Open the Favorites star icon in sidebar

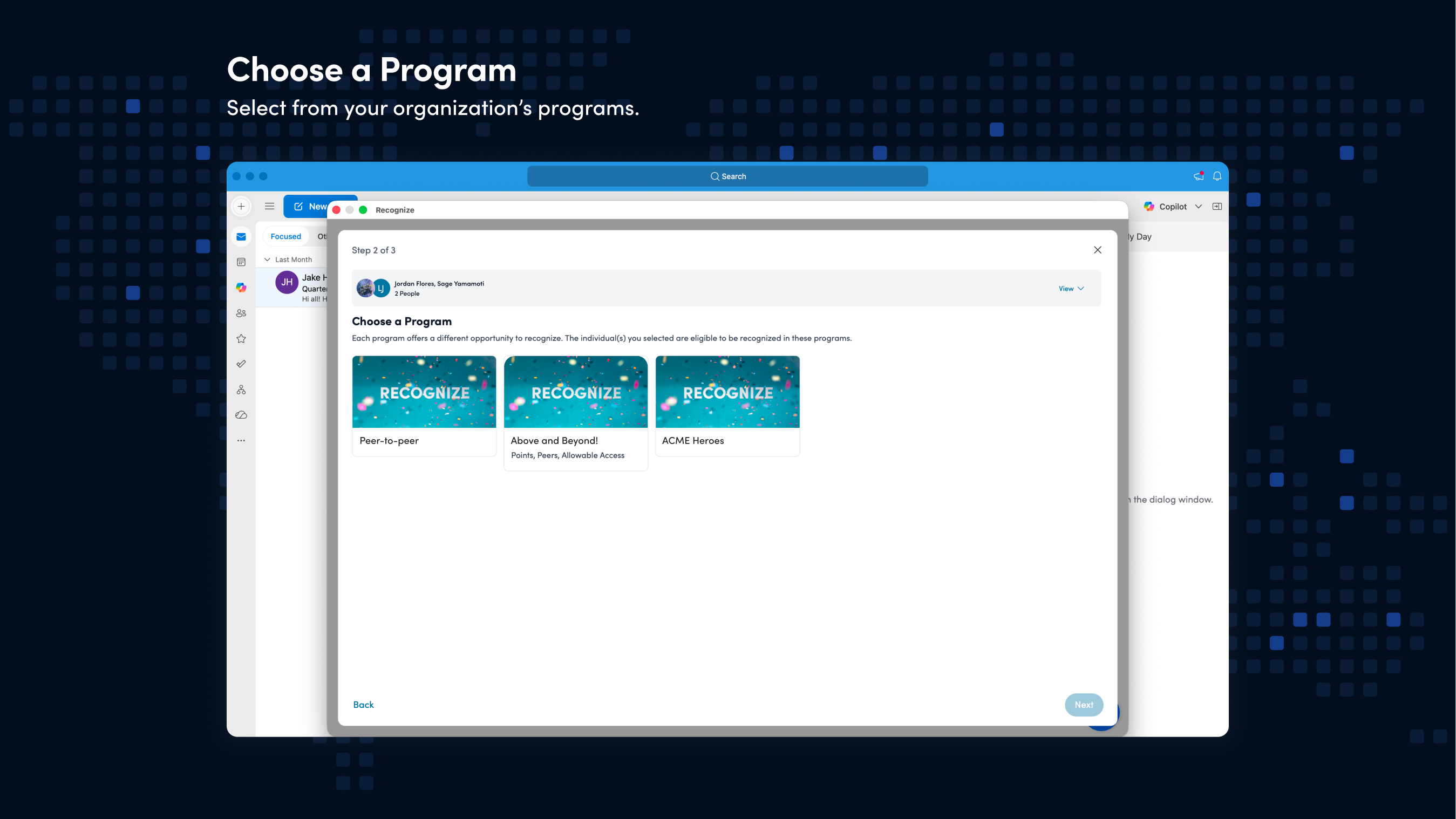(241, 339)
